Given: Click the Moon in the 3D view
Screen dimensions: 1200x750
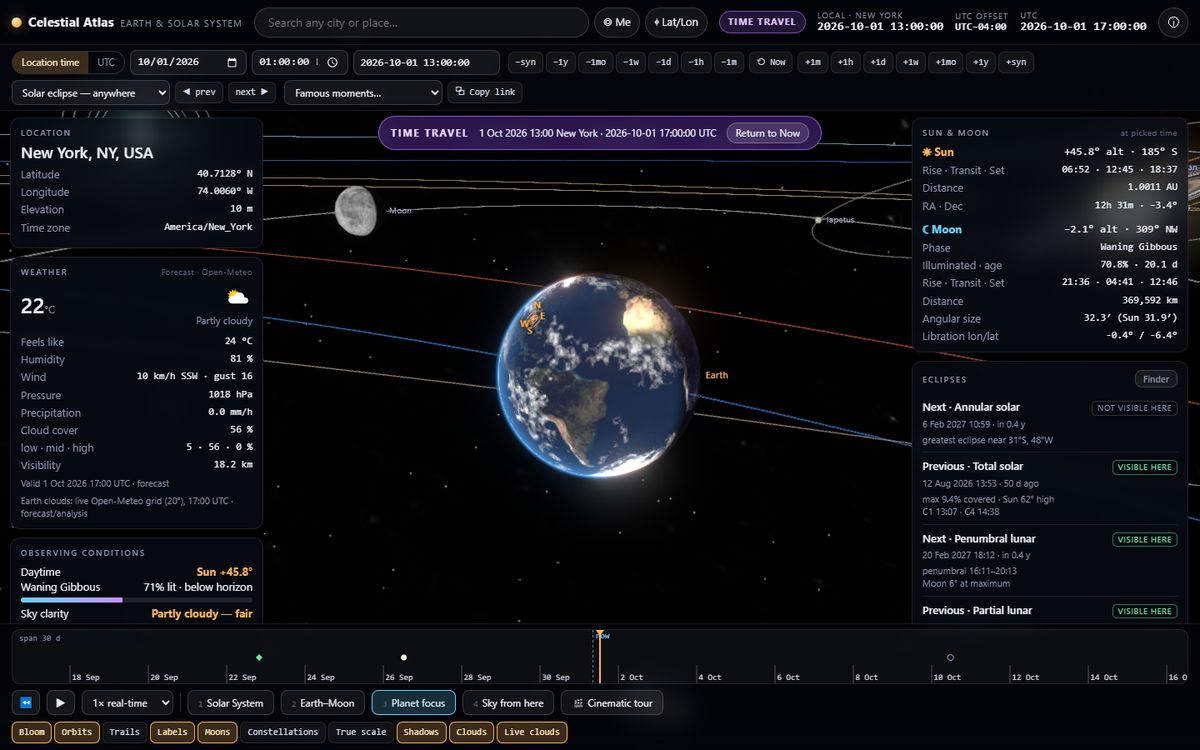Looking at the screenshot, I should [355, 210].
